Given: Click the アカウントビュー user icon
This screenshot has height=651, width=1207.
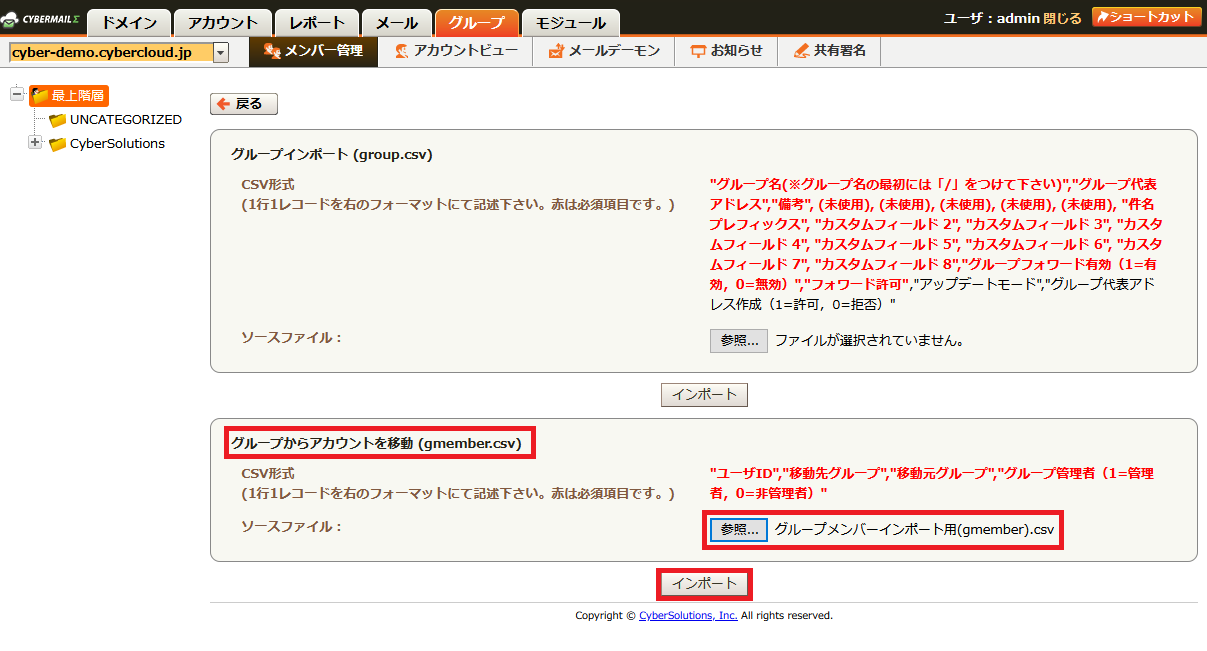Looking at the screenshot, I should (x=401, y=51).
